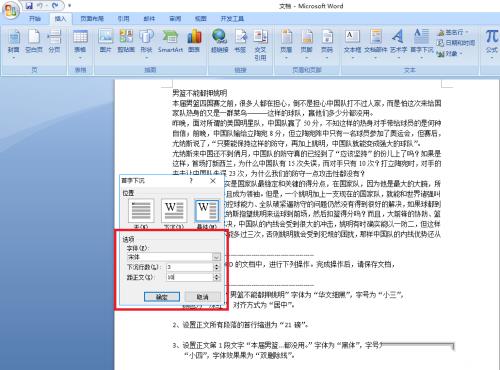
Task: Open the 字体 font dropdown in dialog
Action: point(216,257)
